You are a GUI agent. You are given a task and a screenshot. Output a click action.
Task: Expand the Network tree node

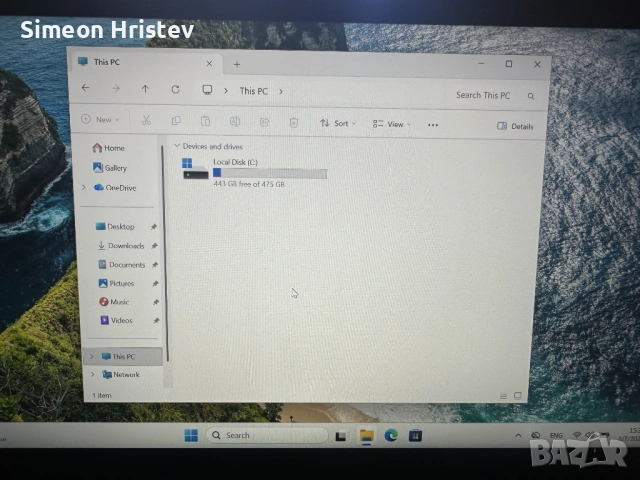click(92, 375)
